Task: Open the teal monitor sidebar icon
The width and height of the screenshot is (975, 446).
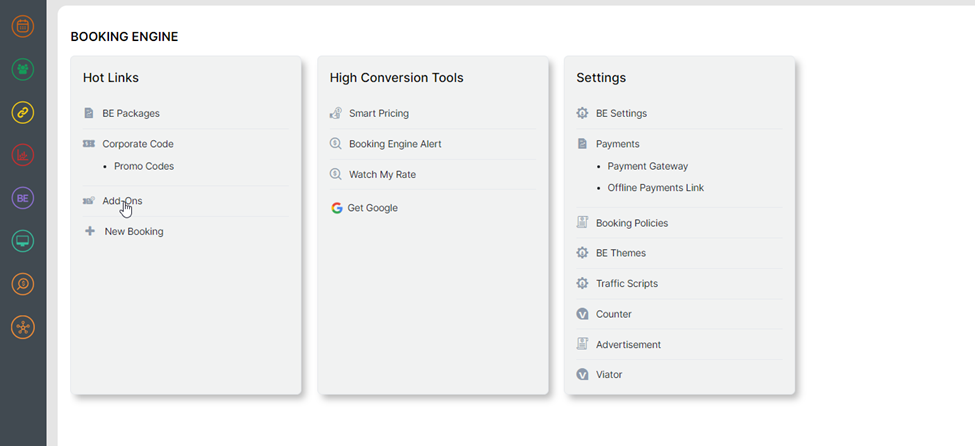Action: pyautogui.click(x=23, y=241)
